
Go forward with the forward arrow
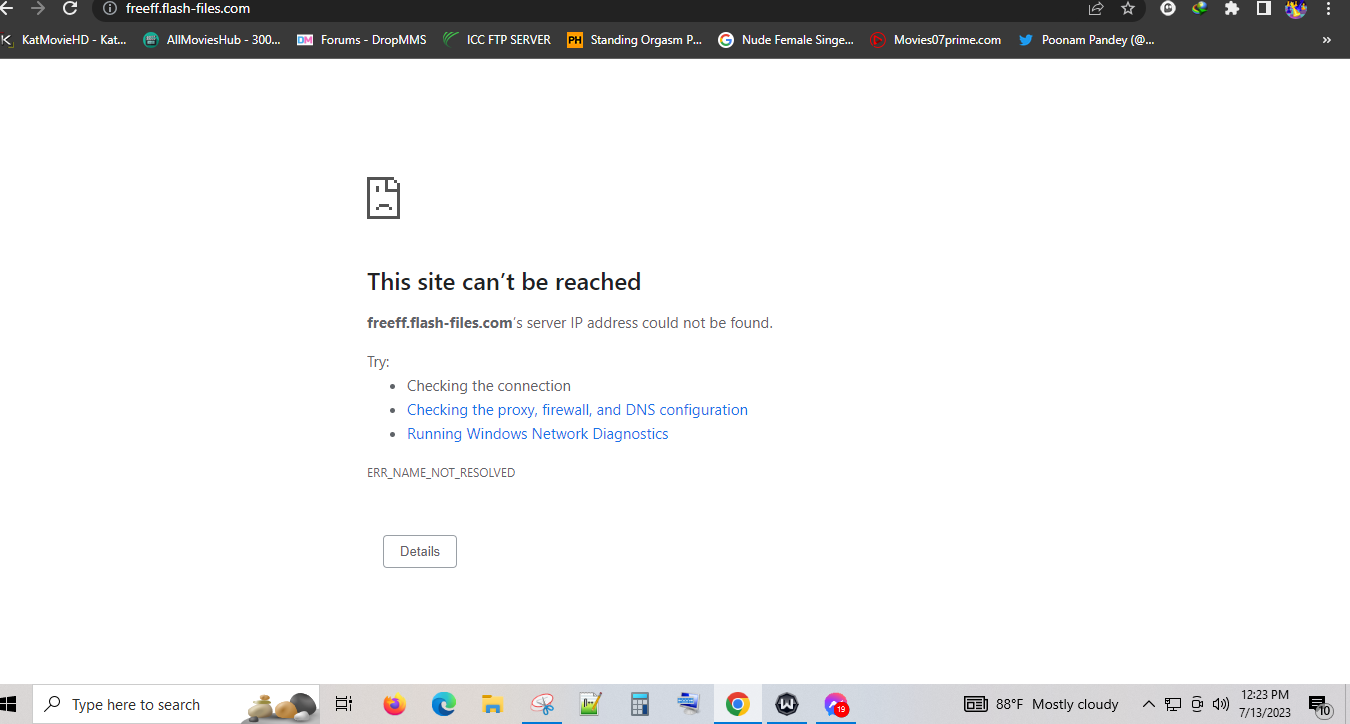(x=38, y=8)
